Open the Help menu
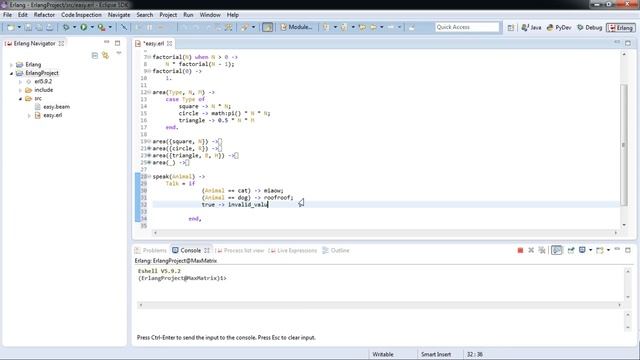Screen dimensions: 640x360 tap(233, 15)
